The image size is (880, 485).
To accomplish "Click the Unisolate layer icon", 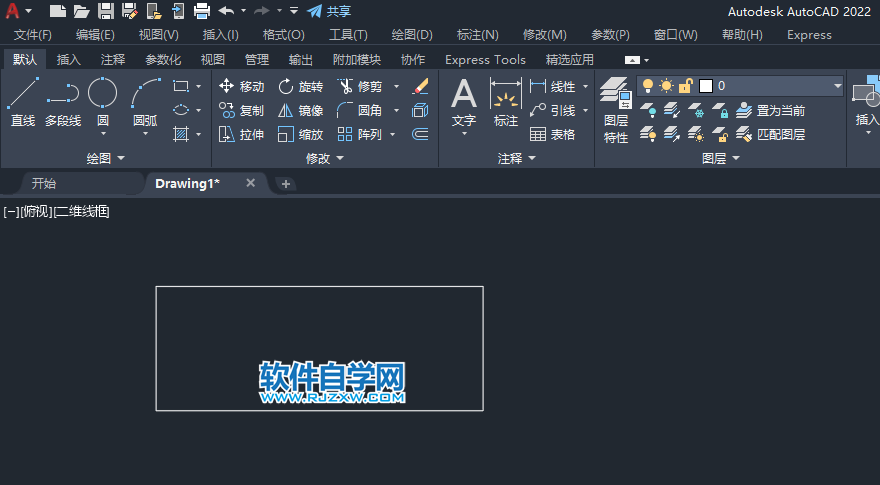I will coord(672,134).
